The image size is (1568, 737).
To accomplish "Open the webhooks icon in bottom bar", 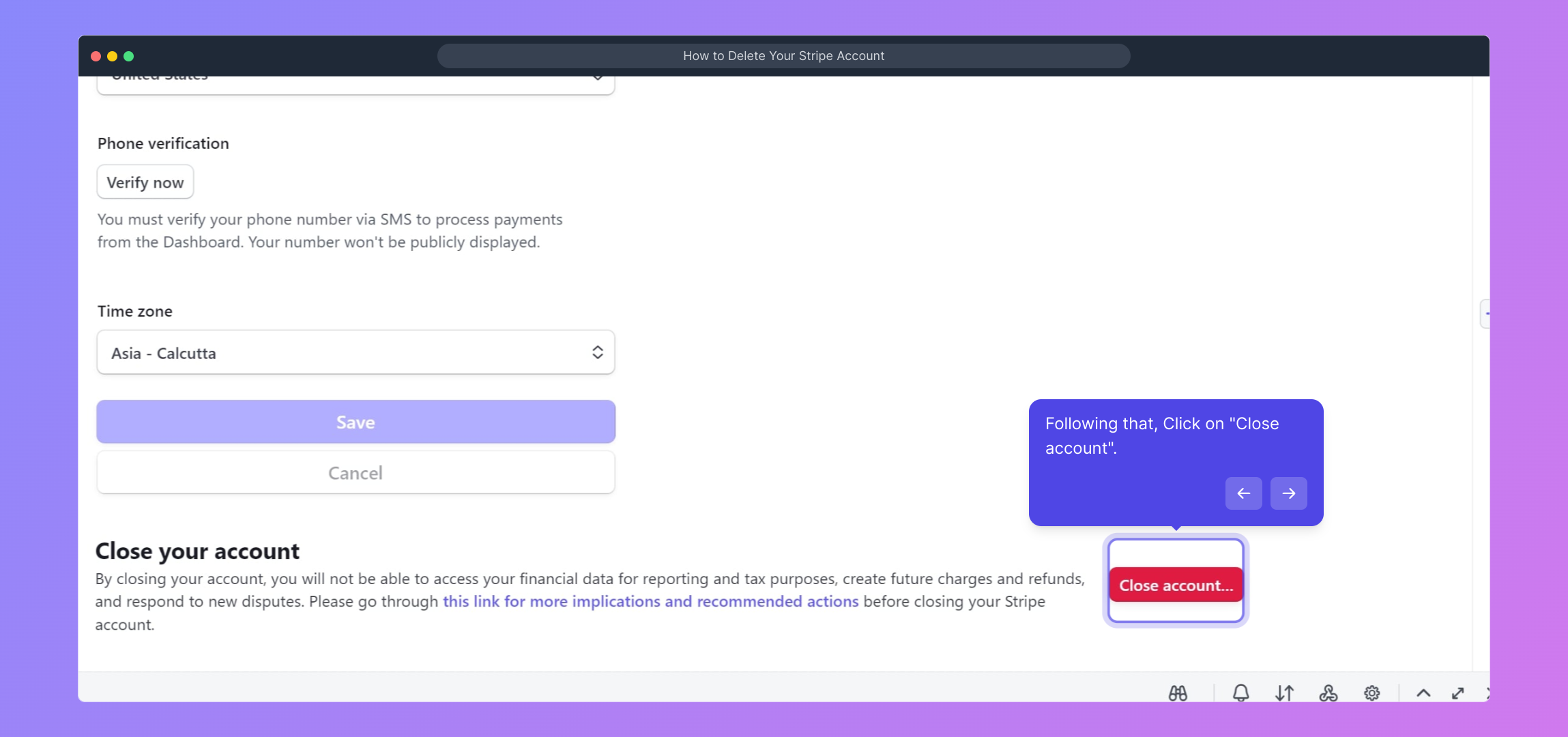I will point(1328,693).
